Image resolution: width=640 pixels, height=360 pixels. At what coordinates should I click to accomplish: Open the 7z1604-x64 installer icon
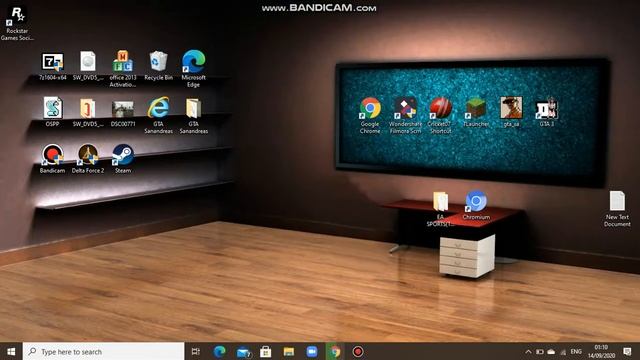[53, 65]
